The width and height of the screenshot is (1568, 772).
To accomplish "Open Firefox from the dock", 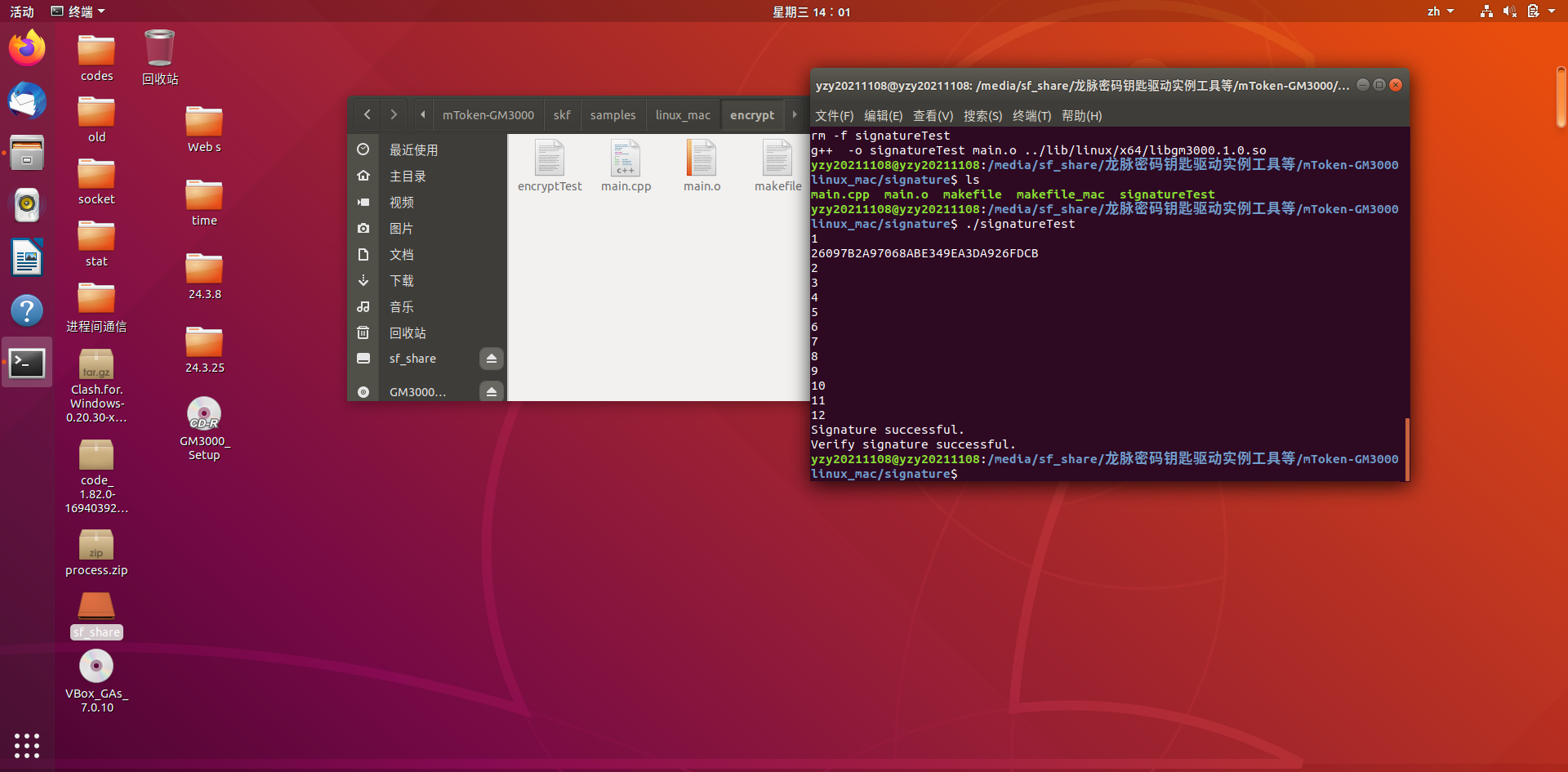I will 27,48.
